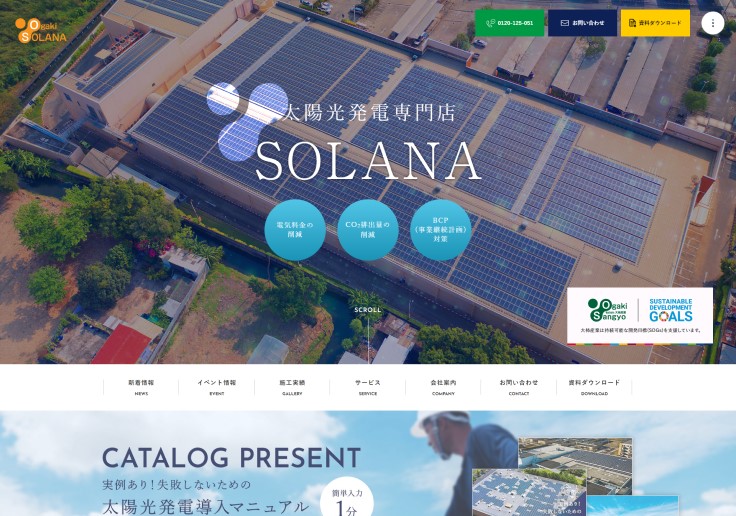
Task: Click the CATALOG PRESENT banner heading
Action: point(231,458)
